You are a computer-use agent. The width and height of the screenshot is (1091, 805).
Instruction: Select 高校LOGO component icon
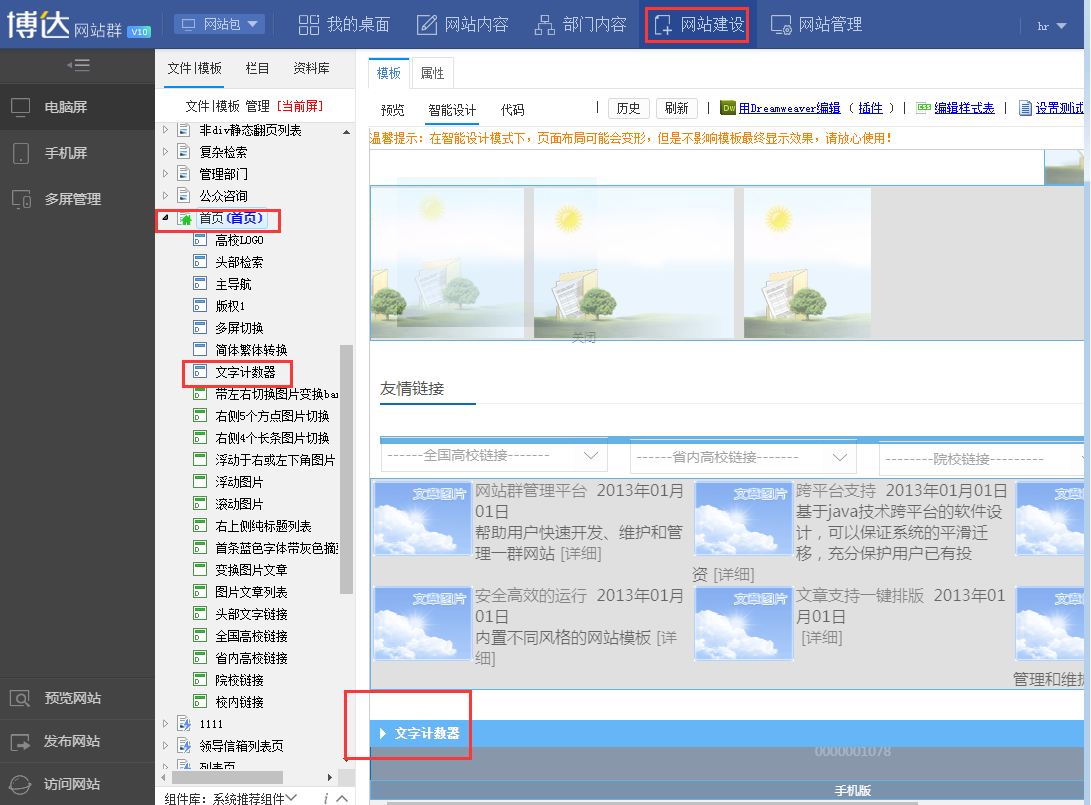coord(200,240)
